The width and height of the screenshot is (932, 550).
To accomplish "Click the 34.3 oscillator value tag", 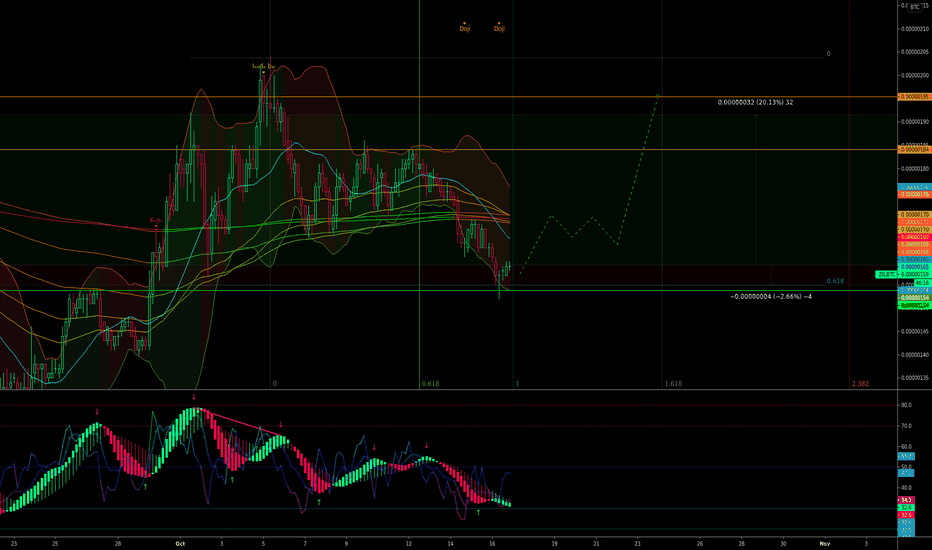I will [906, 500].
